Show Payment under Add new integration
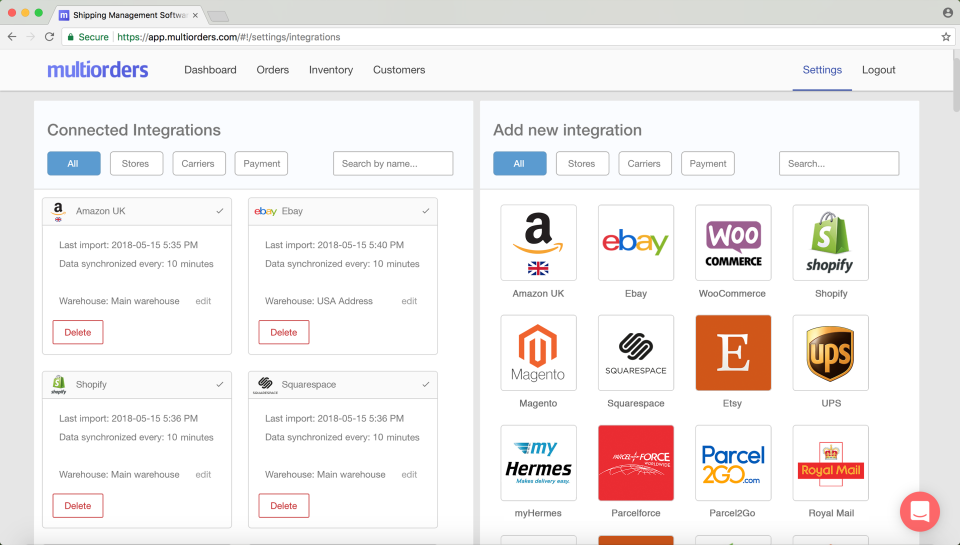Screen dimensions: 960x545 pyautogui.click(x=707, y=164)
